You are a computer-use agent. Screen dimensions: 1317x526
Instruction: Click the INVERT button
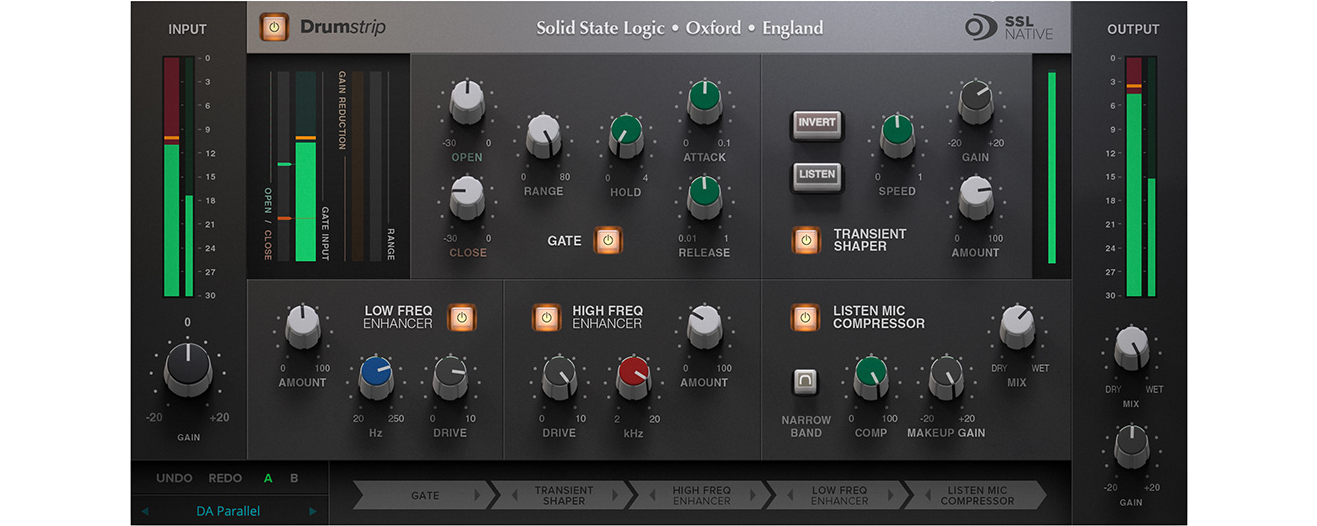(817, 123)
